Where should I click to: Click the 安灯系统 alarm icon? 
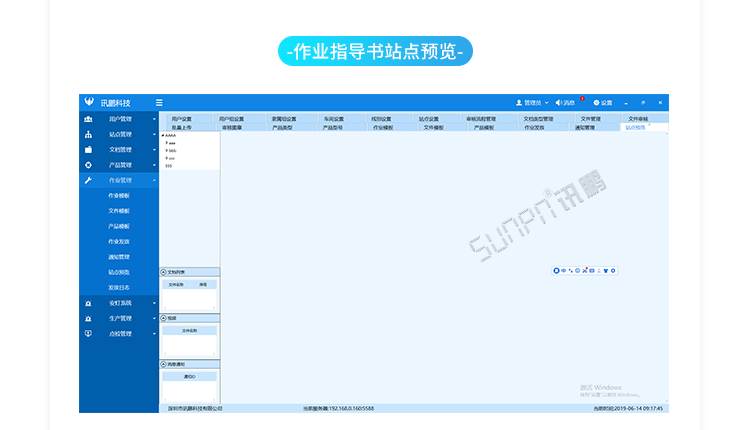(88, 303)
